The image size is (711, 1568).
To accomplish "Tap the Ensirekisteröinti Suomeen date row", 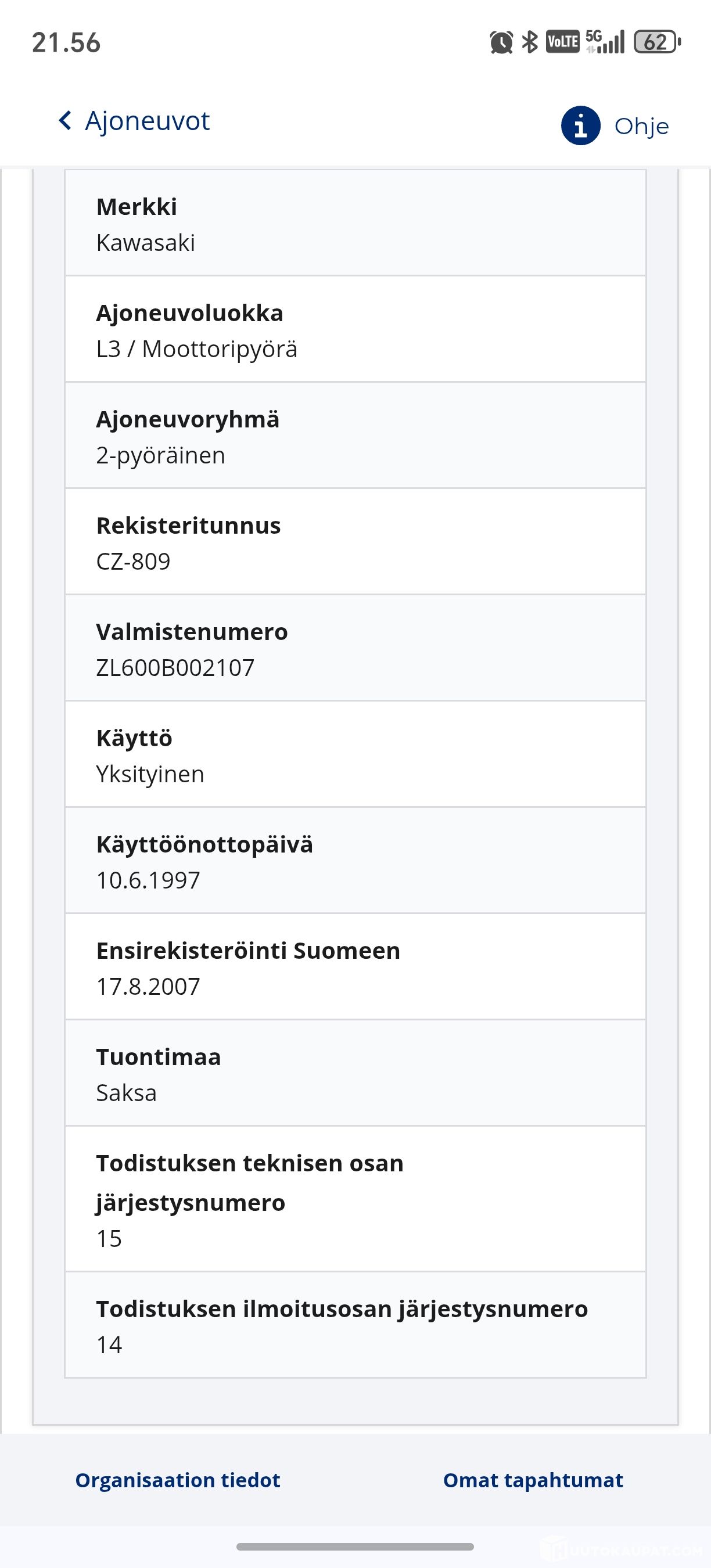I will (x=355, y=967).
